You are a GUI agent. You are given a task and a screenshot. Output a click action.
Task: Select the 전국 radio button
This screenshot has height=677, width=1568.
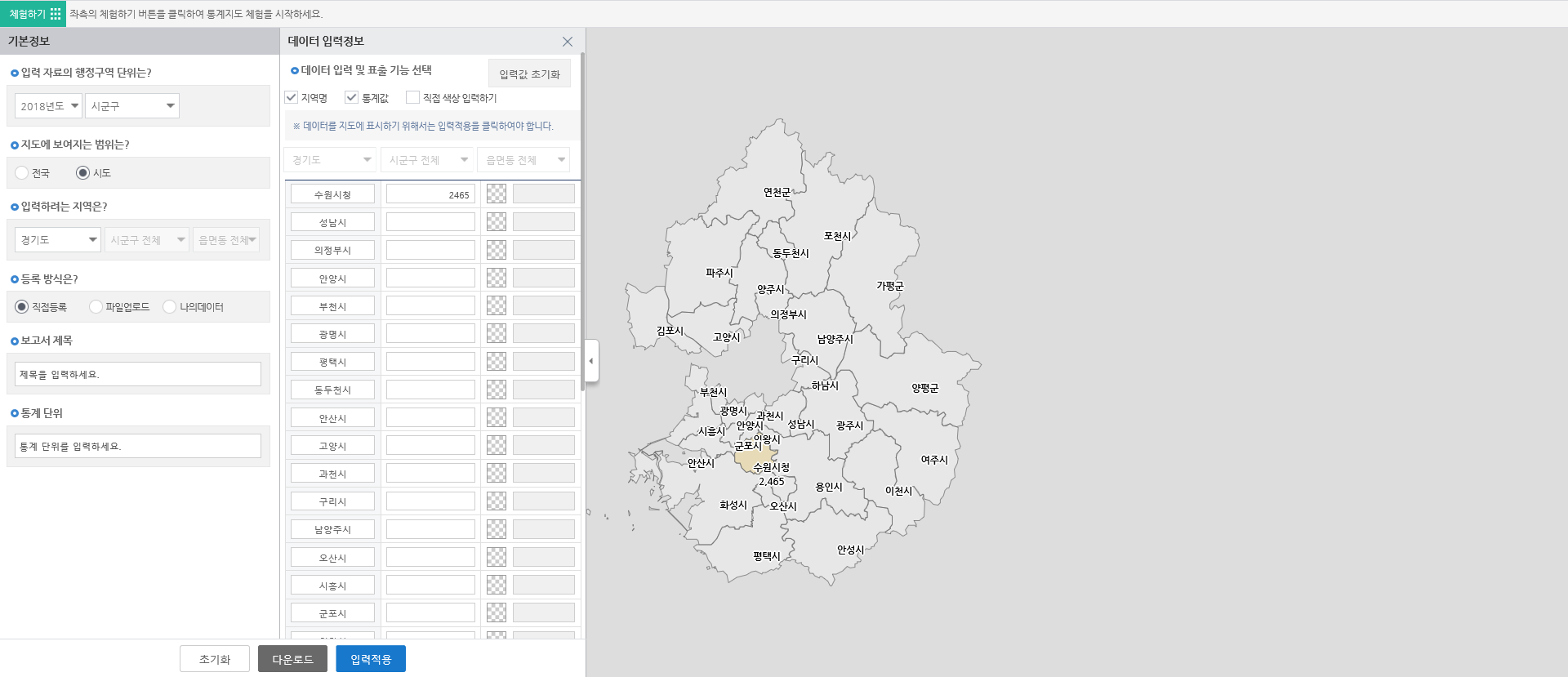[22, 173]
